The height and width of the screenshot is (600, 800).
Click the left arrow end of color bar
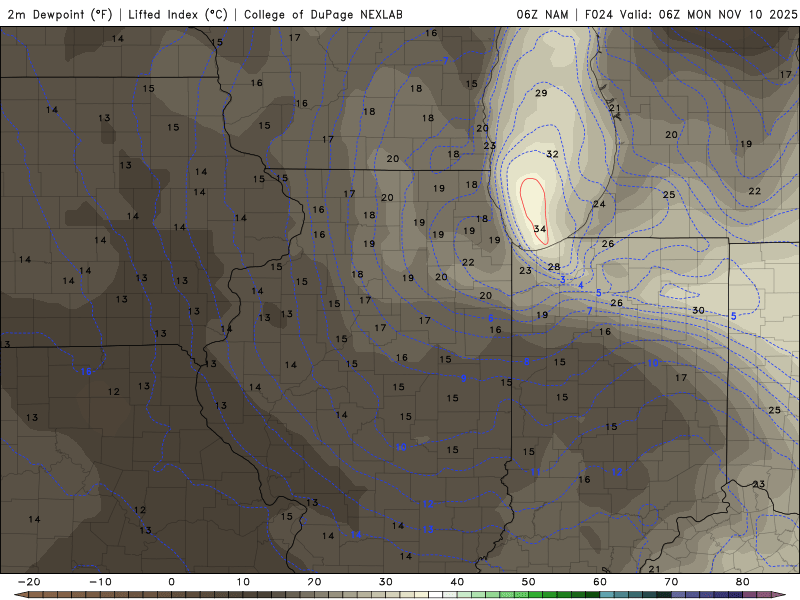[21, 594]
